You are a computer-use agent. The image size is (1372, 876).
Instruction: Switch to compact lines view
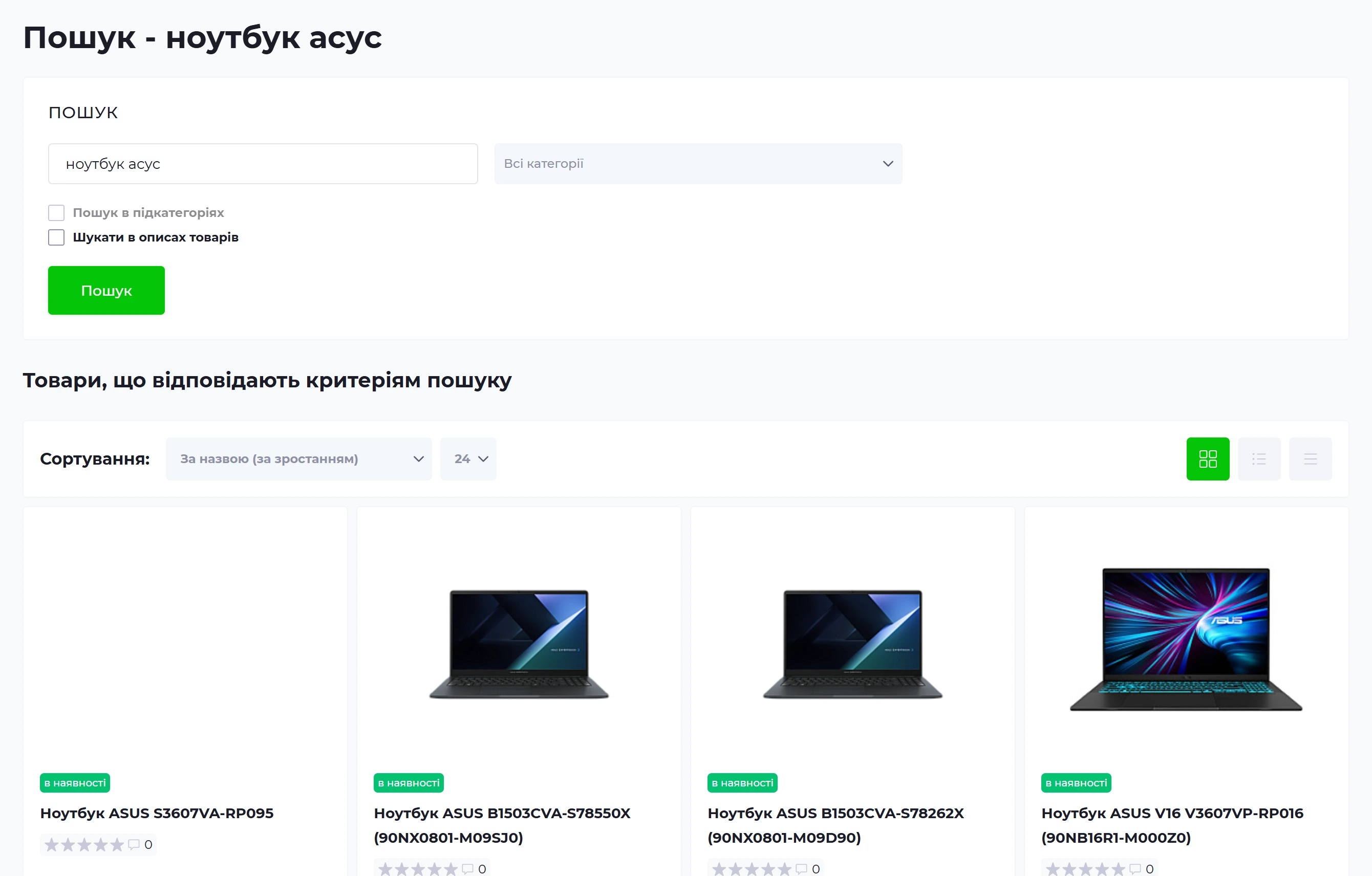pos(1310,458)
